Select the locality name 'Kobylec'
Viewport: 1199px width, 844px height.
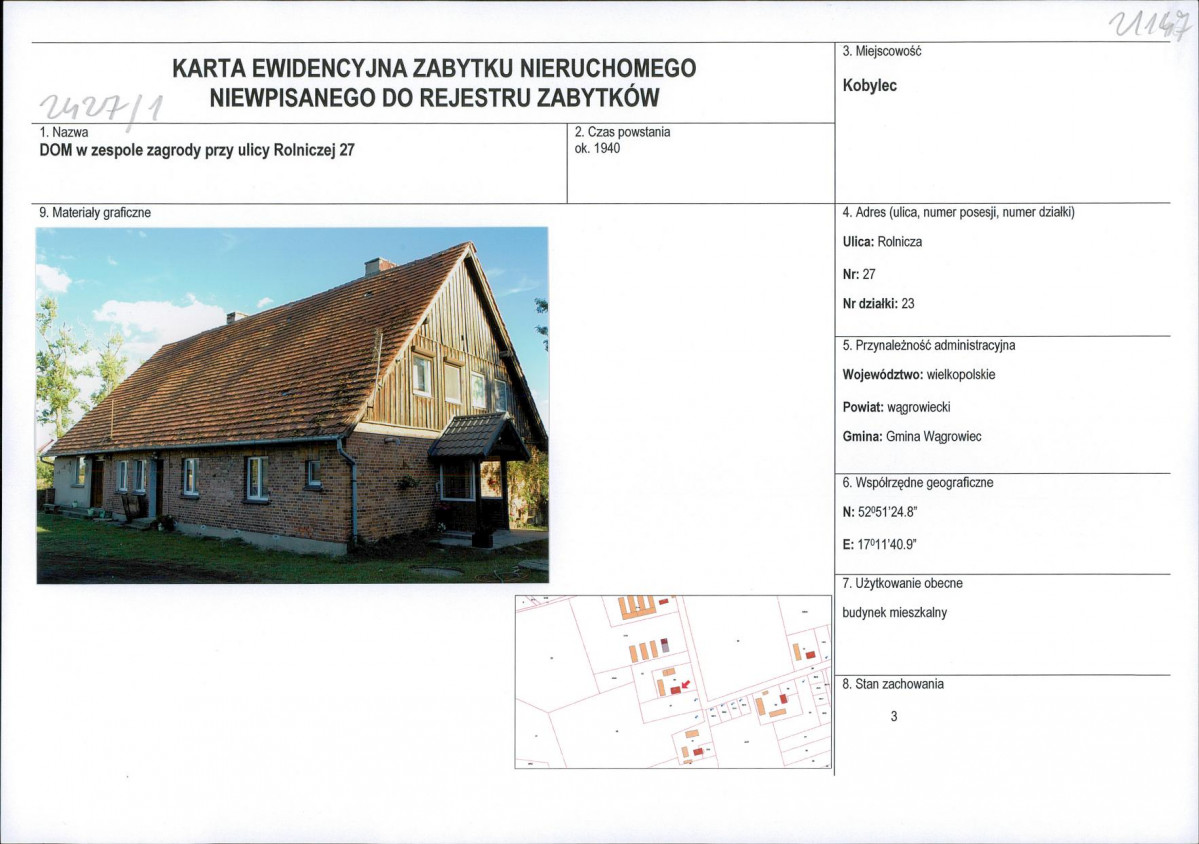869,86
